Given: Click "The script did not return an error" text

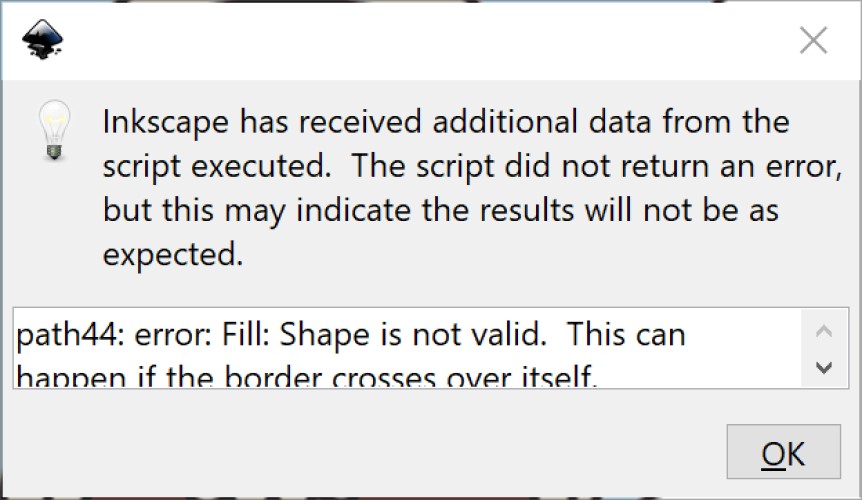Looking at the screenshot, I should 596,167.
